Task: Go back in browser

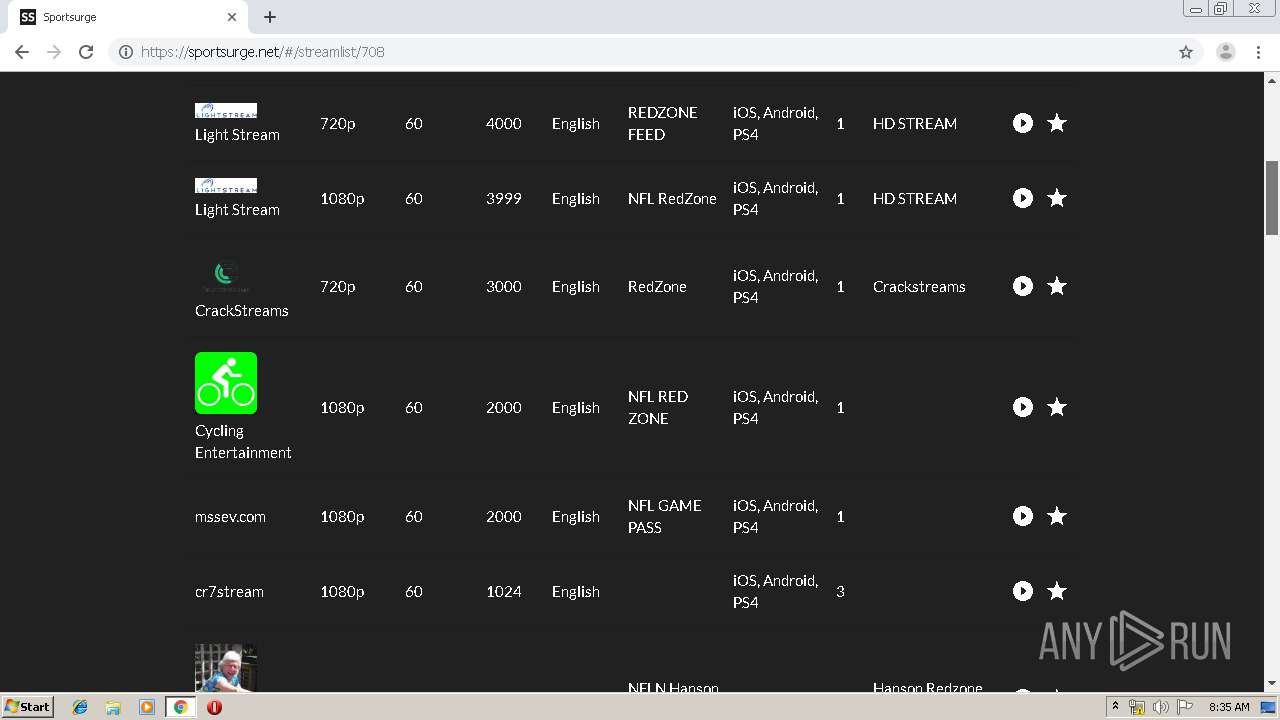Action: coord(22,52)
